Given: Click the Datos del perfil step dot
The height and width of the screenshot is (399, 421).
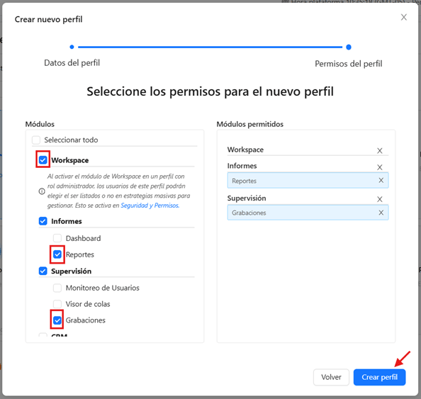Looking at the screenshot, I should pos(72,47).
